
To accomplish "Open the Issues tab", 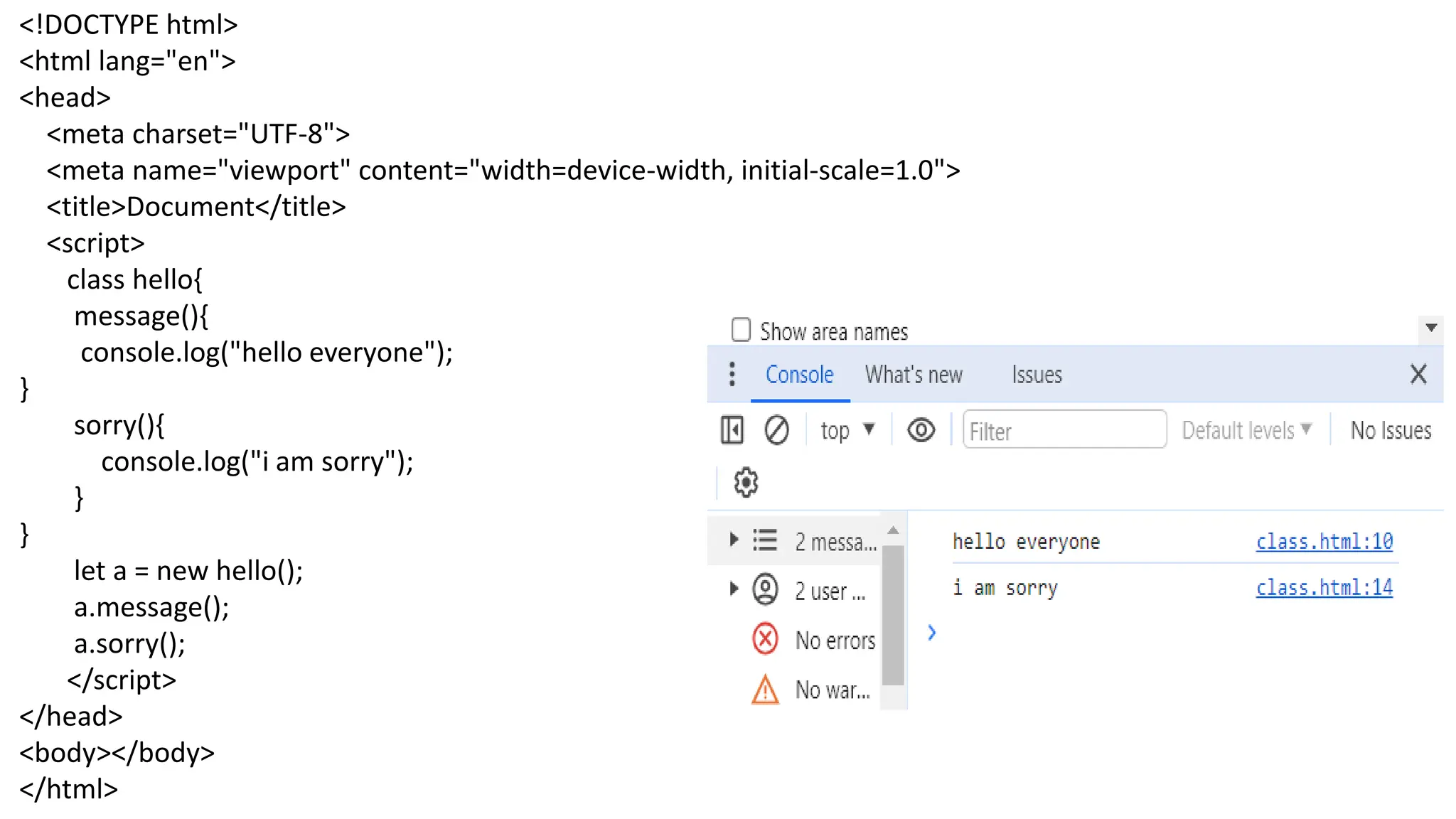I will coord(1037,375).
